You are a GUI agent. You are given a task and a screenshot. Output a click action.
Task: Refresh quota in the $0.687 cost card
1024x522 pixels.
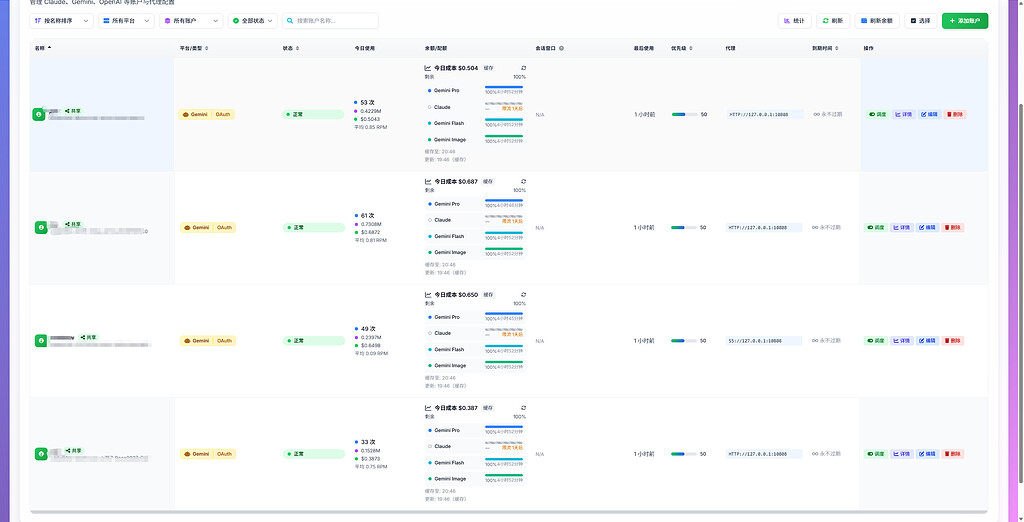click(x=523, y=182)
